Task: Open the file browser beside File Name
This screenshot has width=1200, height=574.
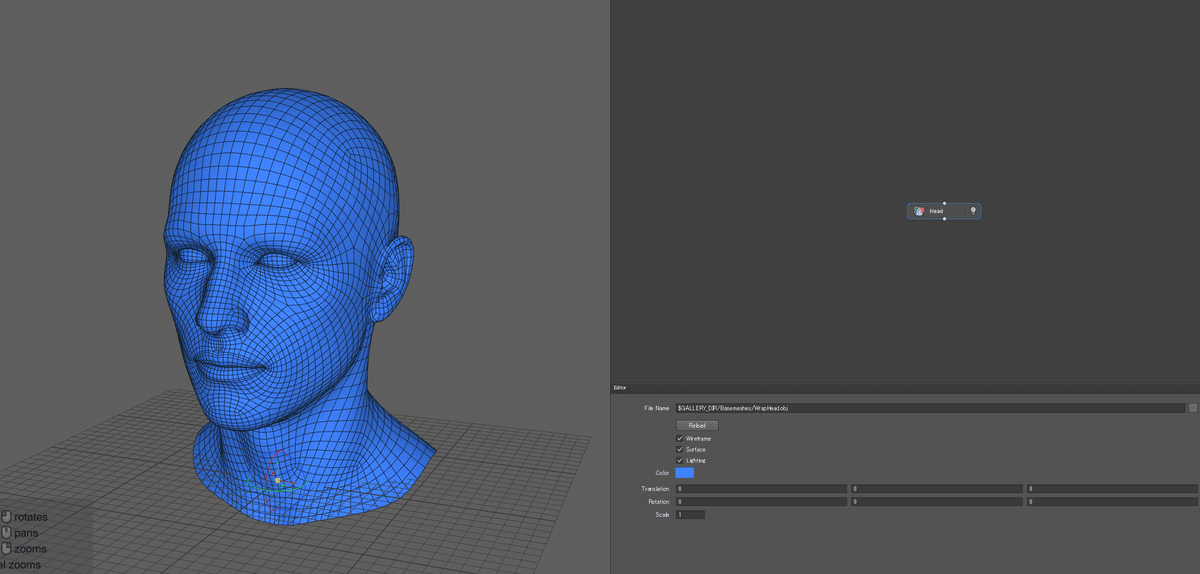Action: (x=1192, y=408)
